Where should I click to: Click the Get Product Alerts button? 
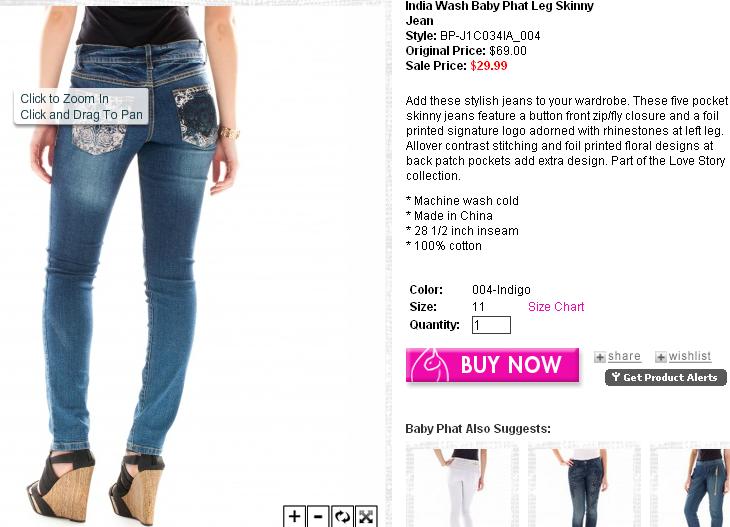pyautogui.click(x=666, y=377)
